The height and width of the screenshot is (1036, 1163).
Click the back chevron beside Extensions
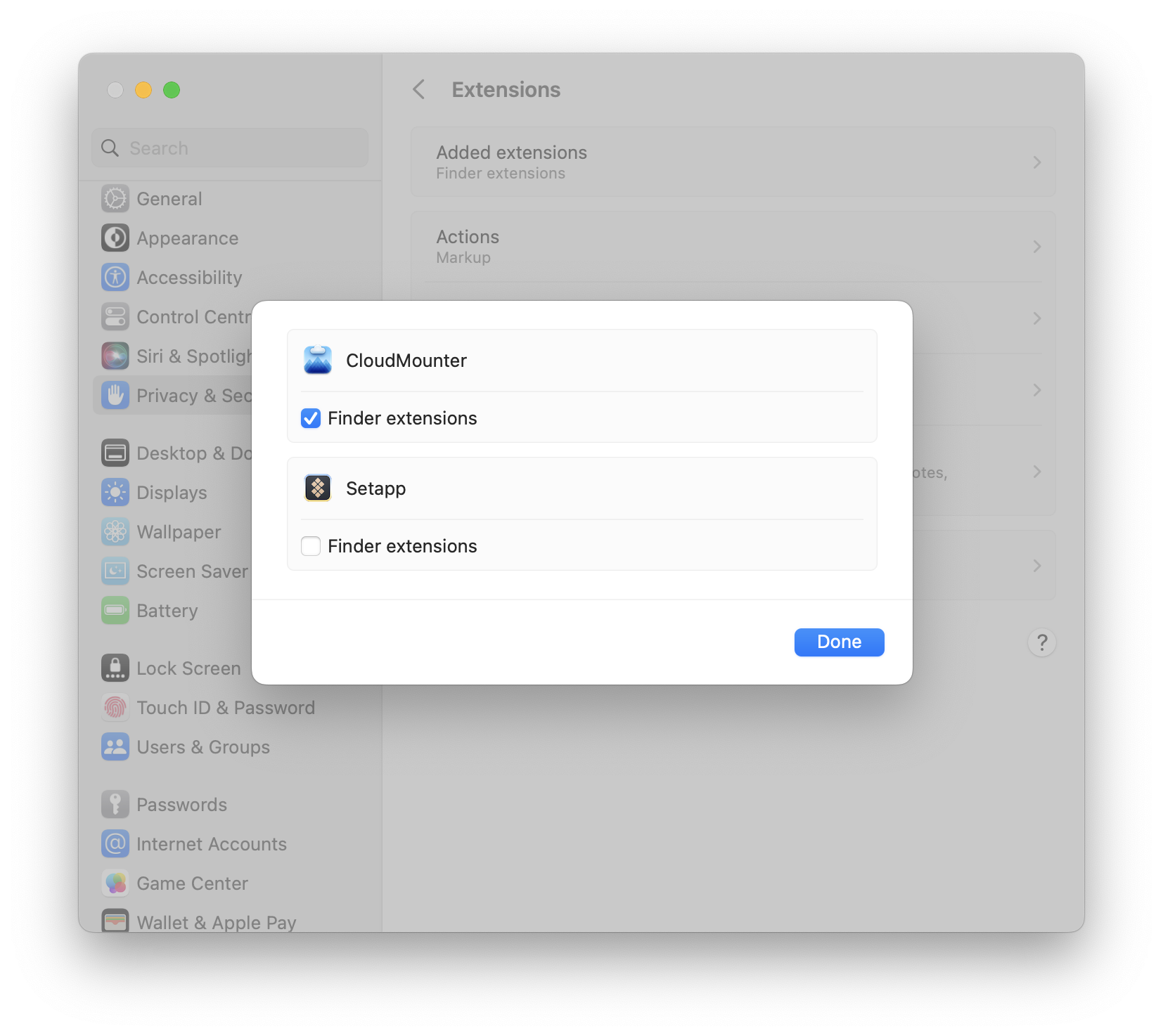point(418,89)
